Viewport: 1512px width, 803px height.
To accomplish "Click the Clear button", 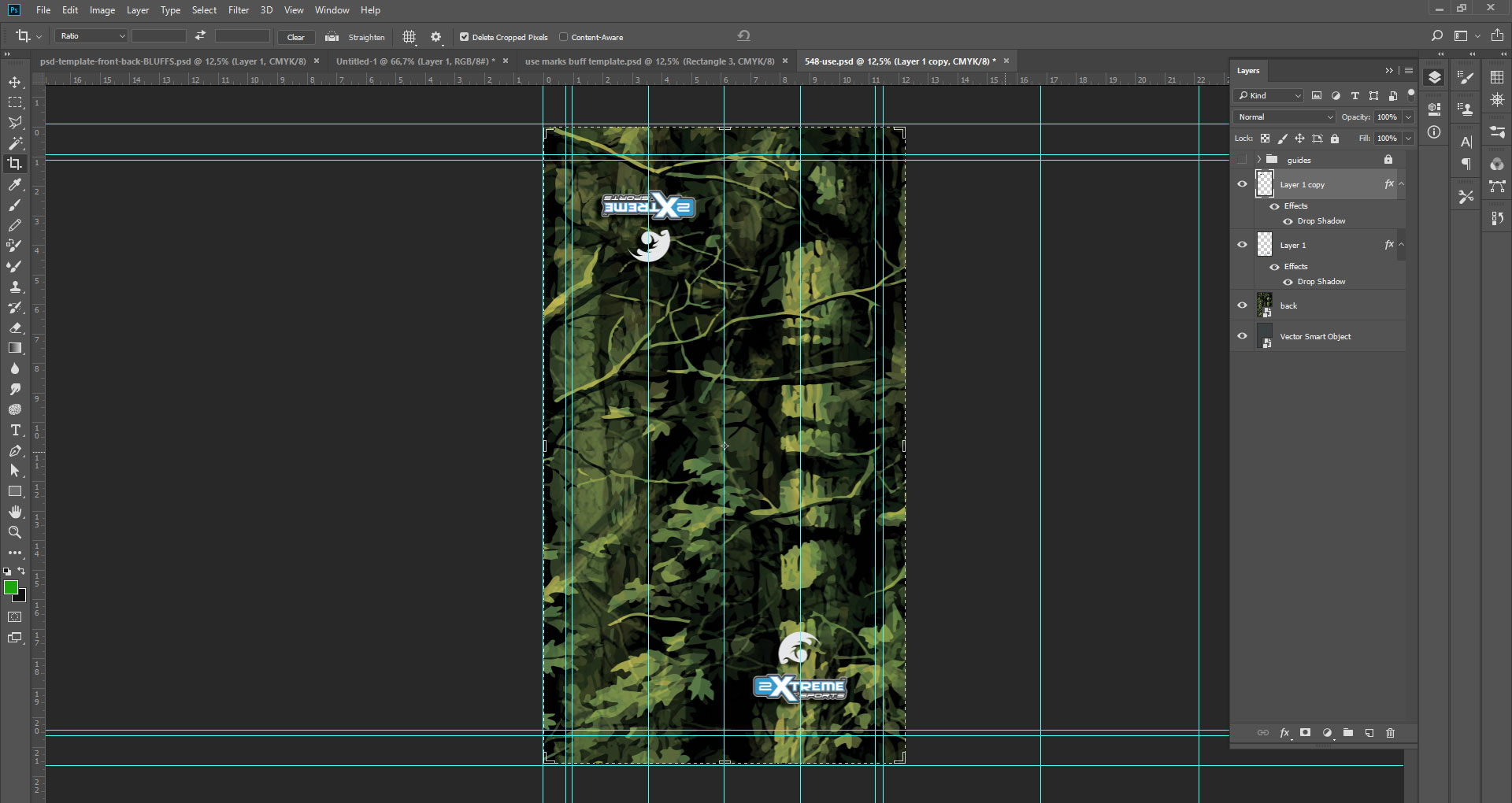I will [x=296, y=37].
